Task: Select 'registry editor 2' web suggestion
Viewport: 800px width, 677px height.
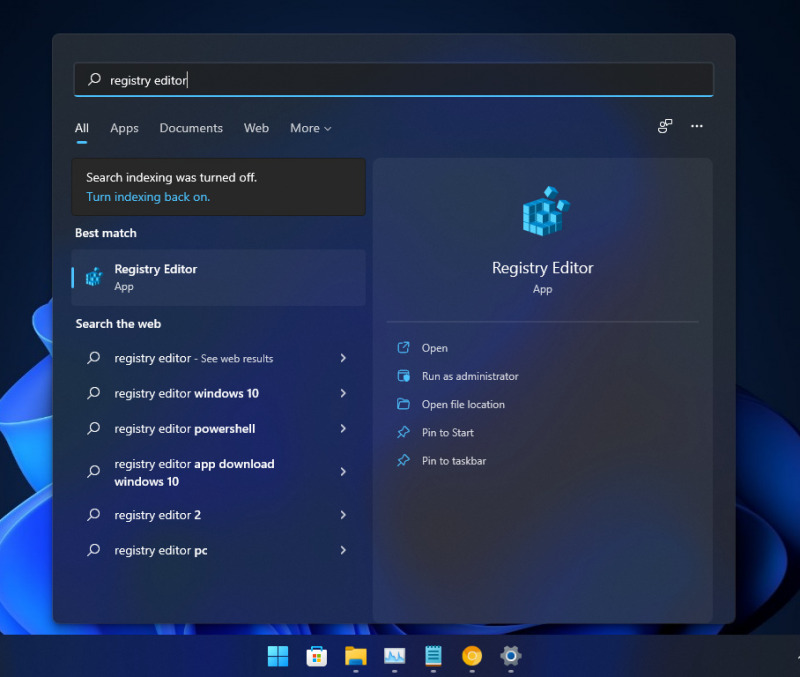Action: coord(218,515)
